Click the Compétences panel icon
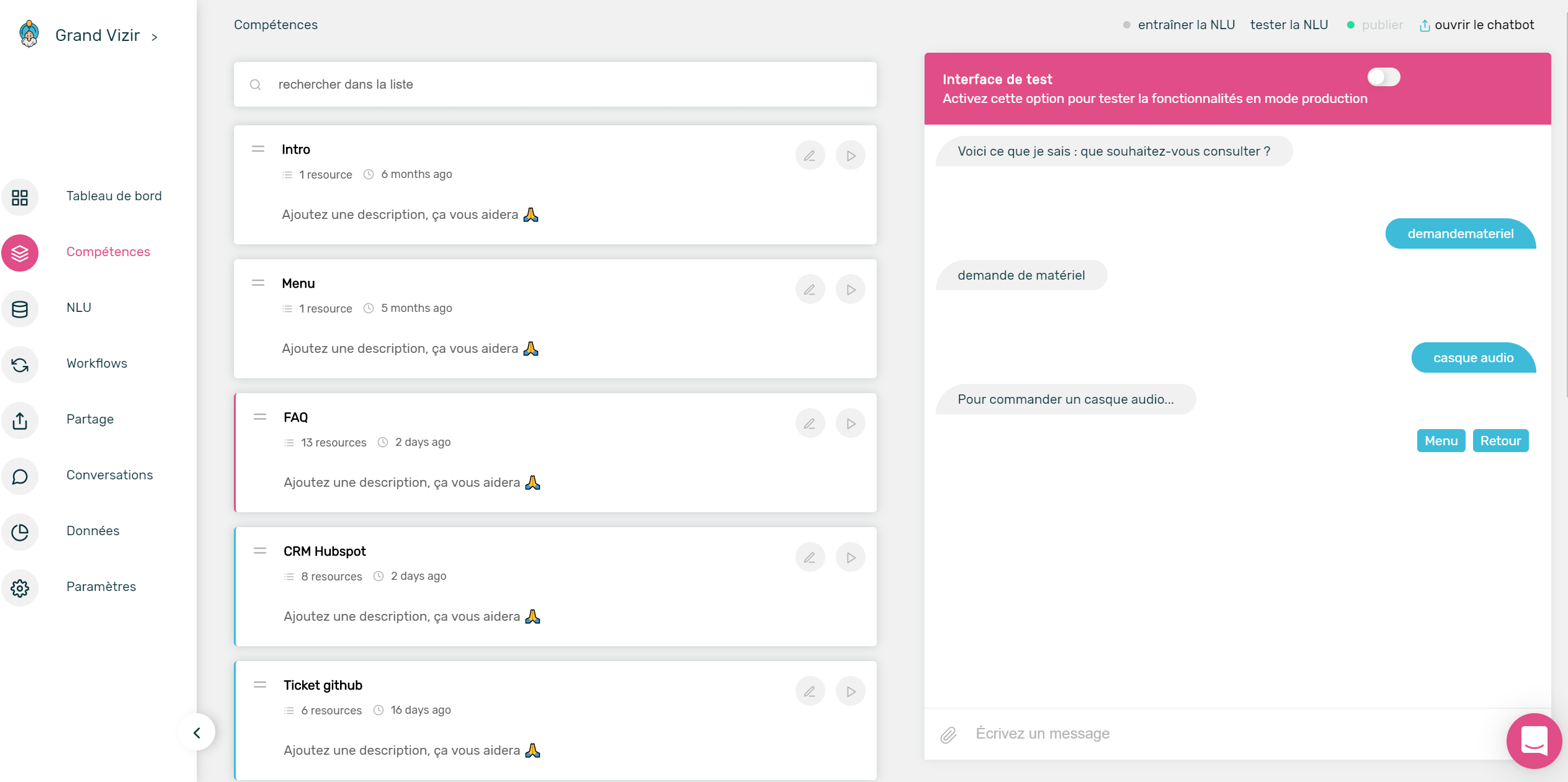Image resolution: width=1568 pixels, height=782 pixels. (20, 251)
